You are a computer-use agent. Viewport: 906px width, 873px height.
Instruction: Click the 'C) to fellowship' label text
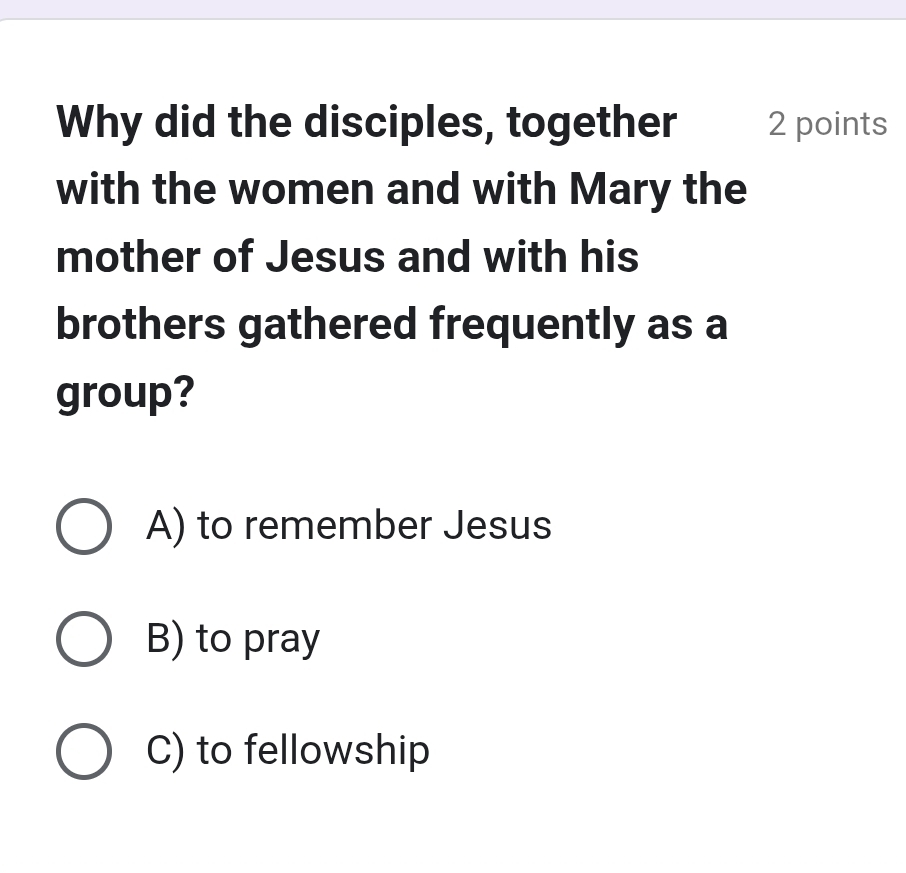[x=287, y=750]
